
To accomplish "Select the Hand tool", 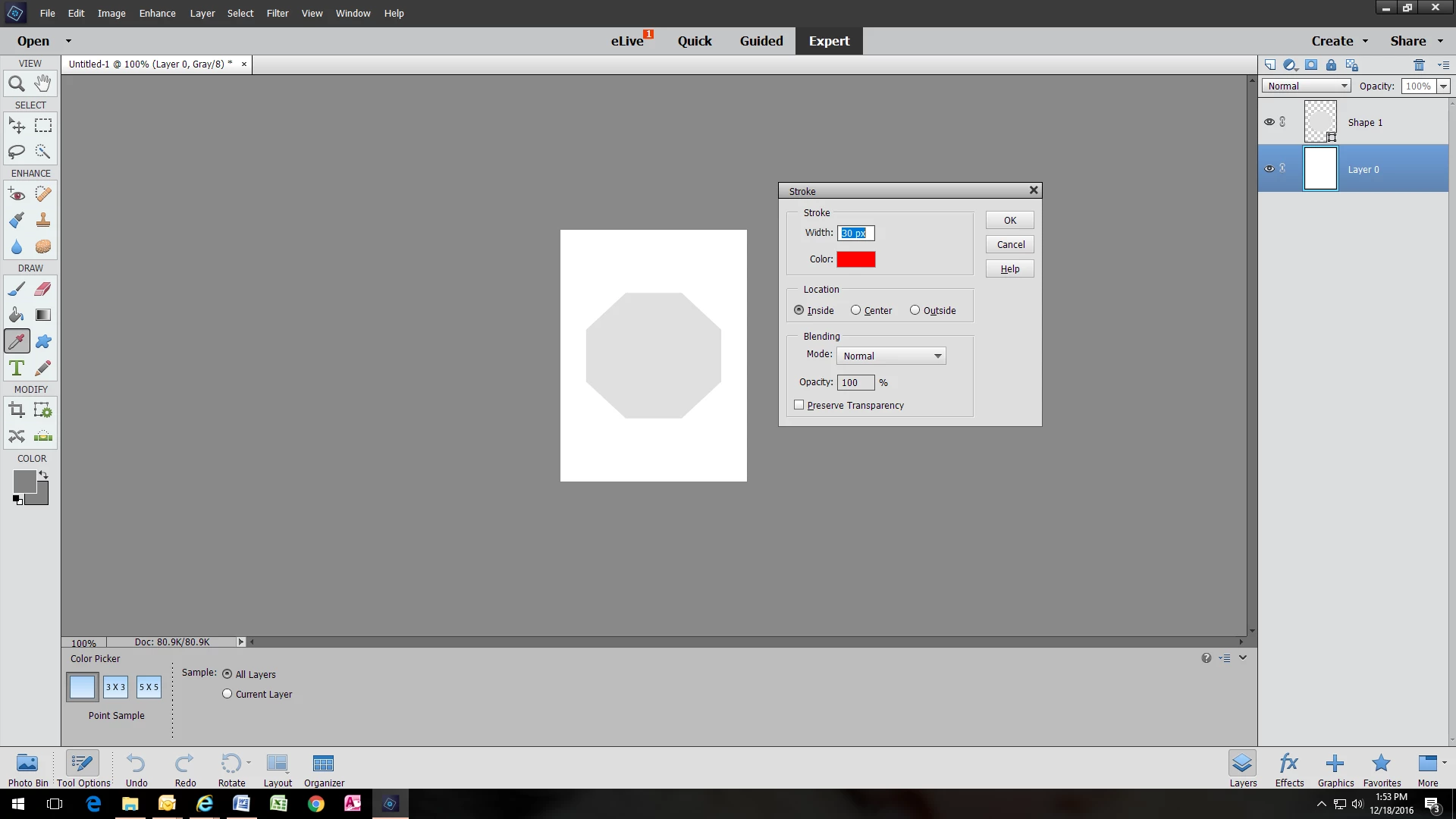I will (43, 83).
